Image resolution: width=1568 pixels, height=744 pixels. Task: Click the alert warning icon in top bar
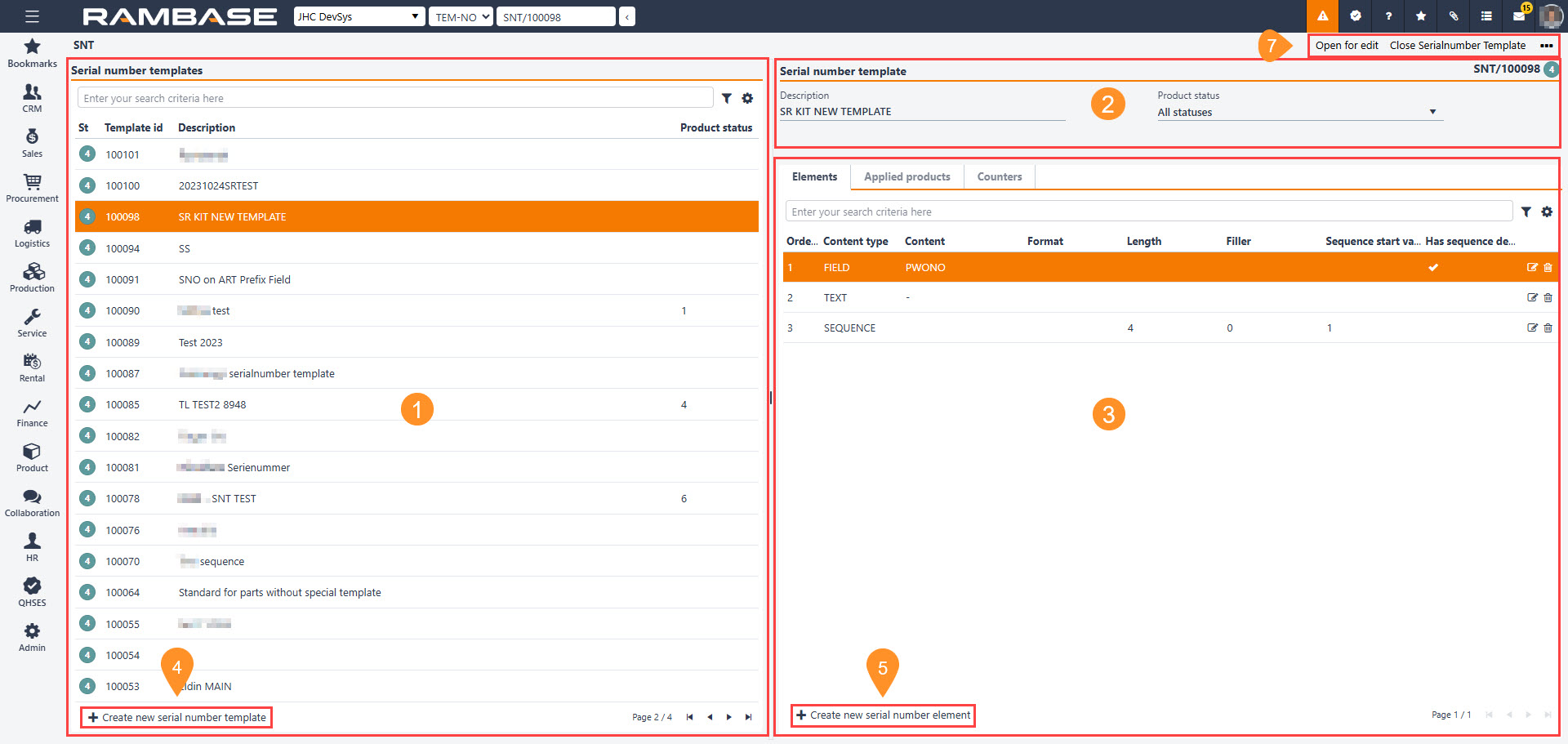point(1322,16)
